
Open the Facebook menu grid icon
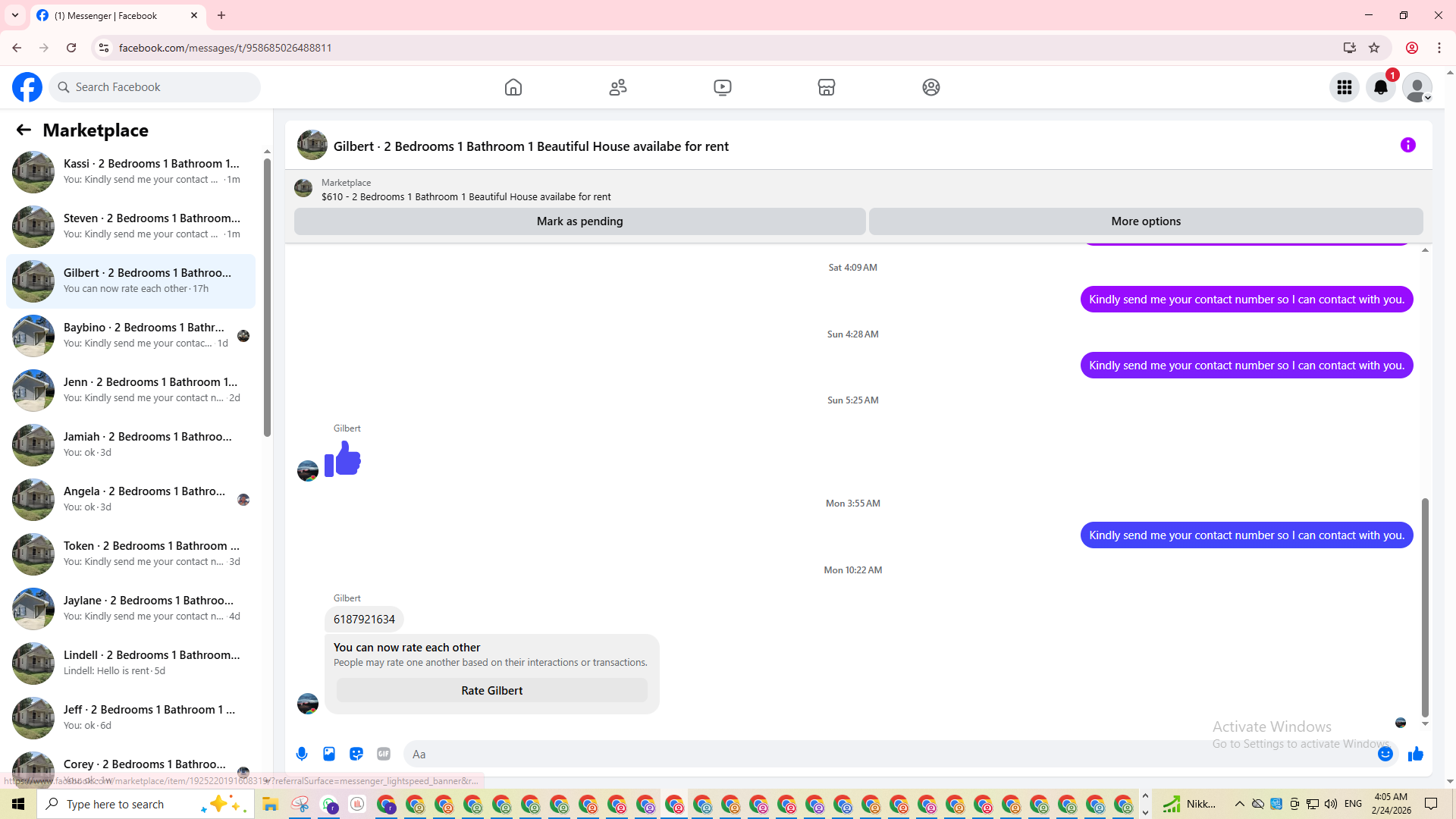1344,87
